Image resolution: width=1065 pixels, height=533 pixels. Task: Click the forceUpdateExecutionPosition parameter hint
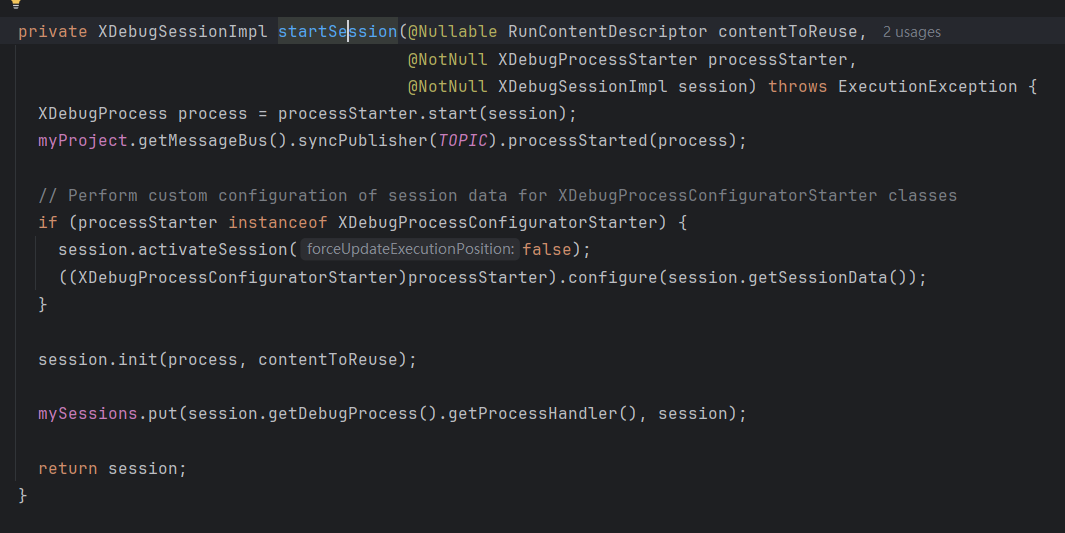click(410, 249)
